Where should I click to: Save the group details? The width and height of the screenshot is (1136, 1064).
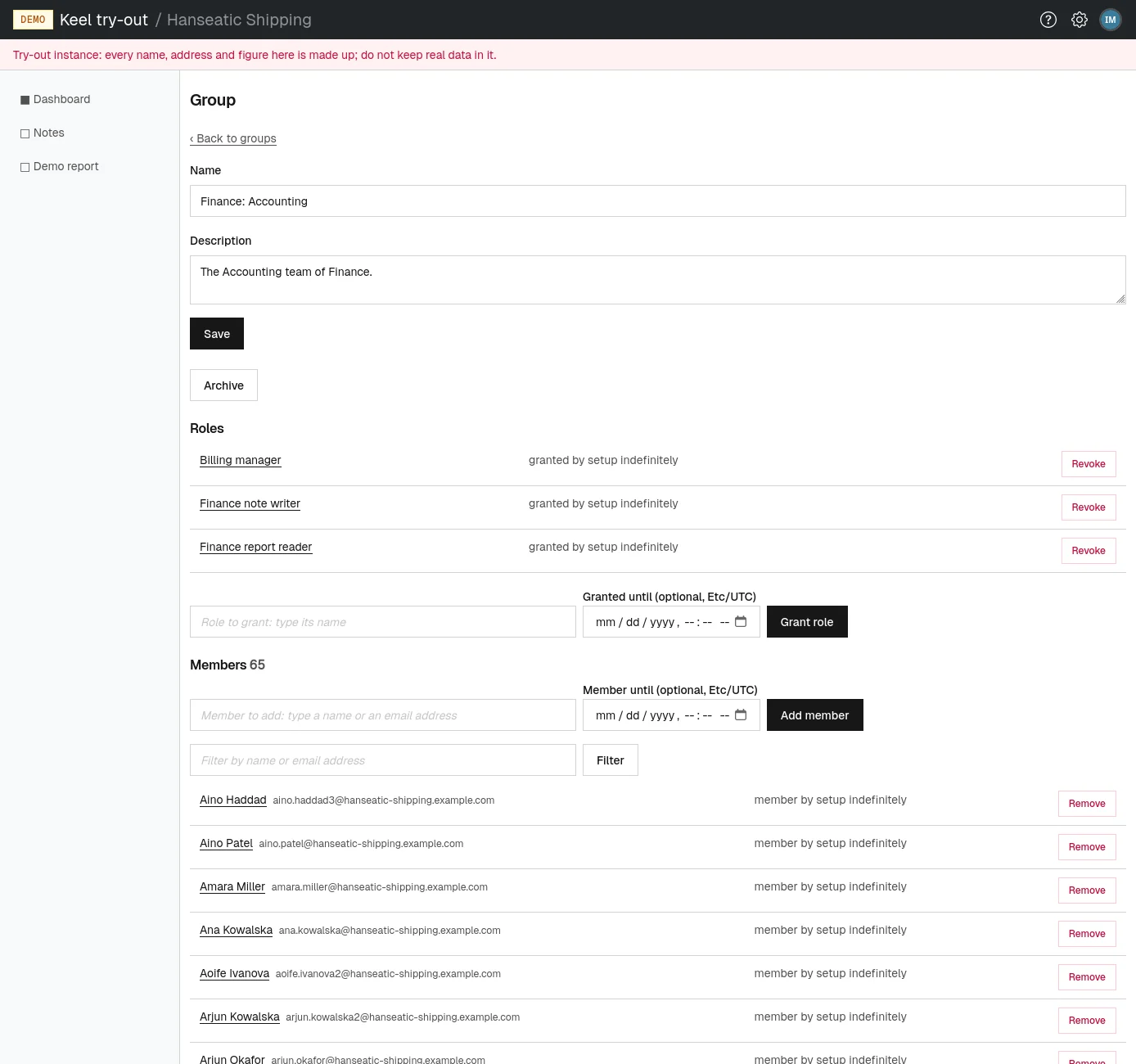coord(217,334)
